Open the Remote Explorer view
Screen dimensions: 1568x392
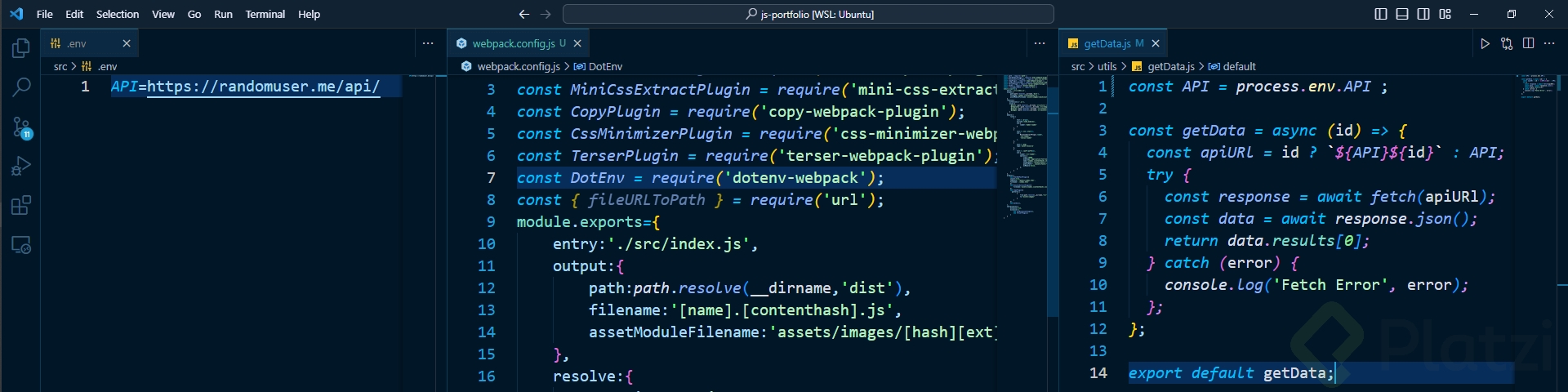(x=21, y=244)
